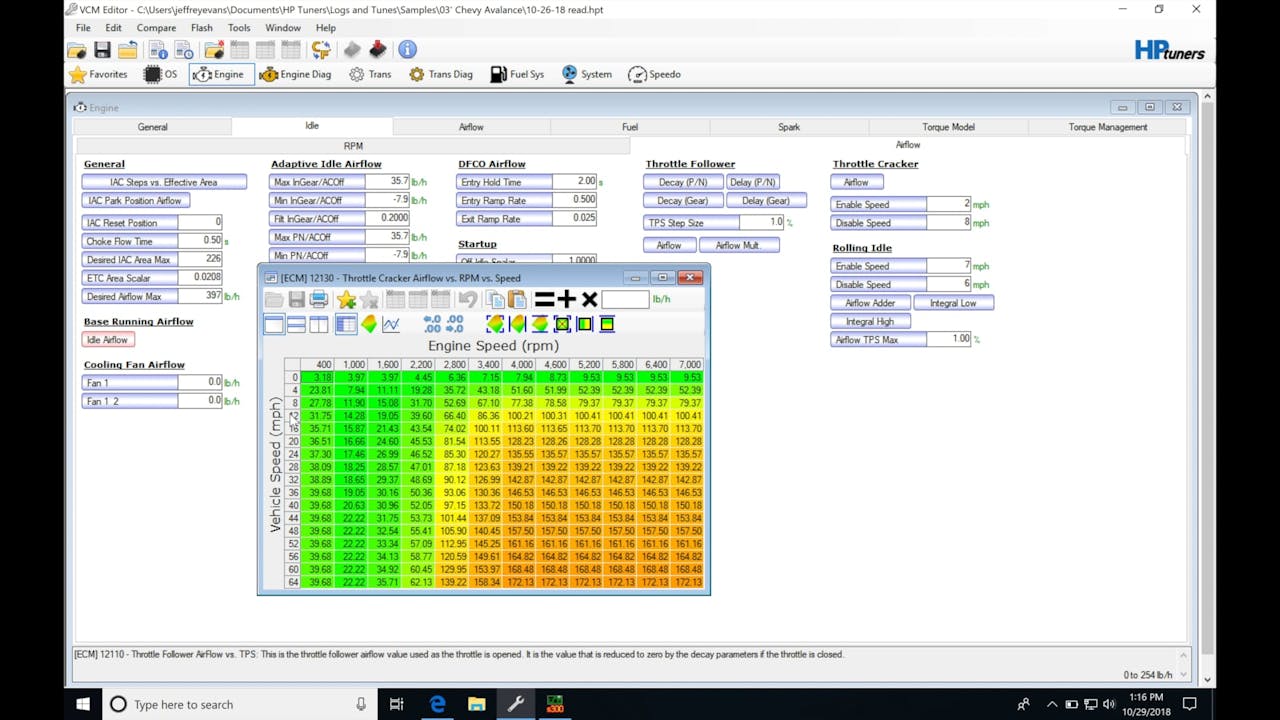Screen dimensions: 1280x720
Task: Open the Speedo section
Action: pos(654,74)
